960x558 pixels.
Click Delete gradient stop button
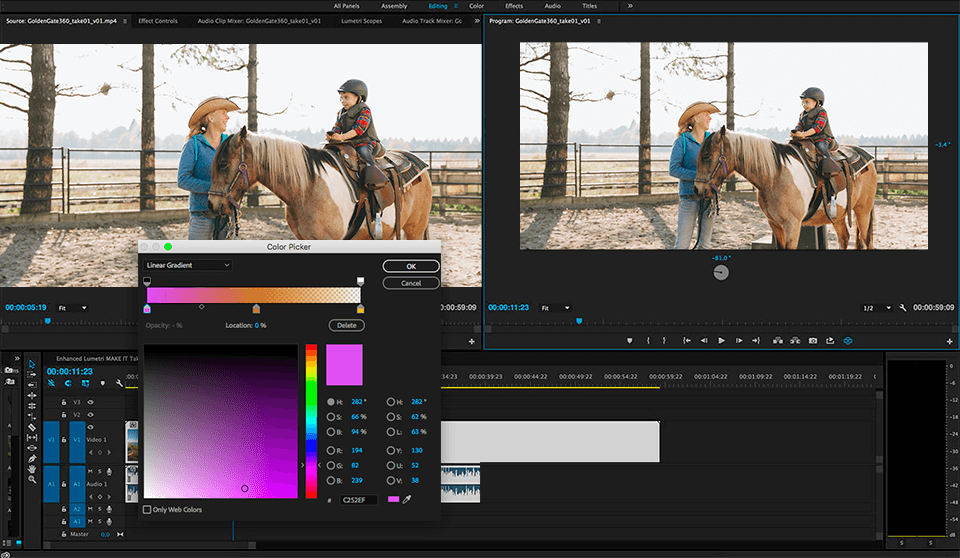(x=347, y=325)
